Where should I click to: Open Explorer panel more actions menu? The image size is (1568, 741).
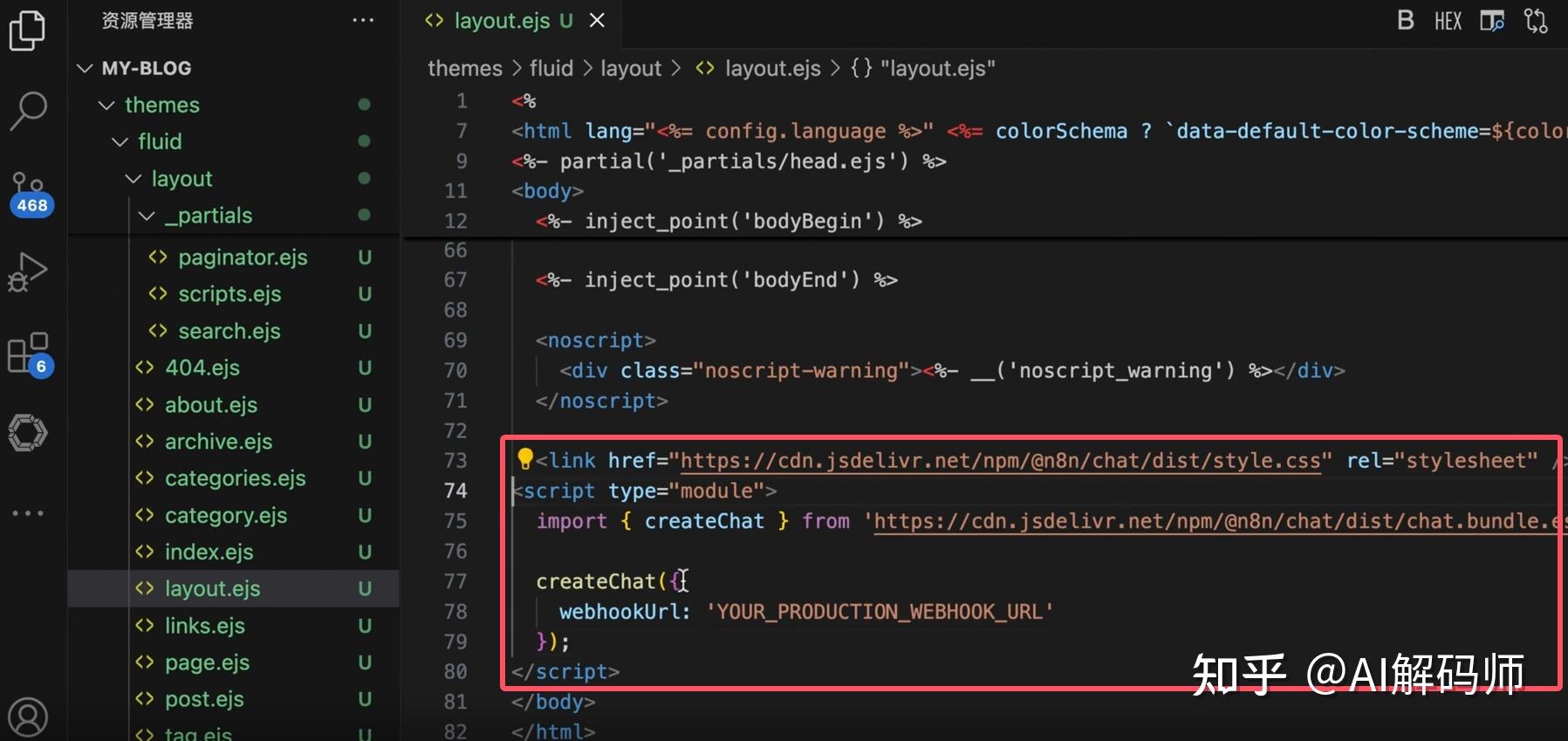pos(363,20)
